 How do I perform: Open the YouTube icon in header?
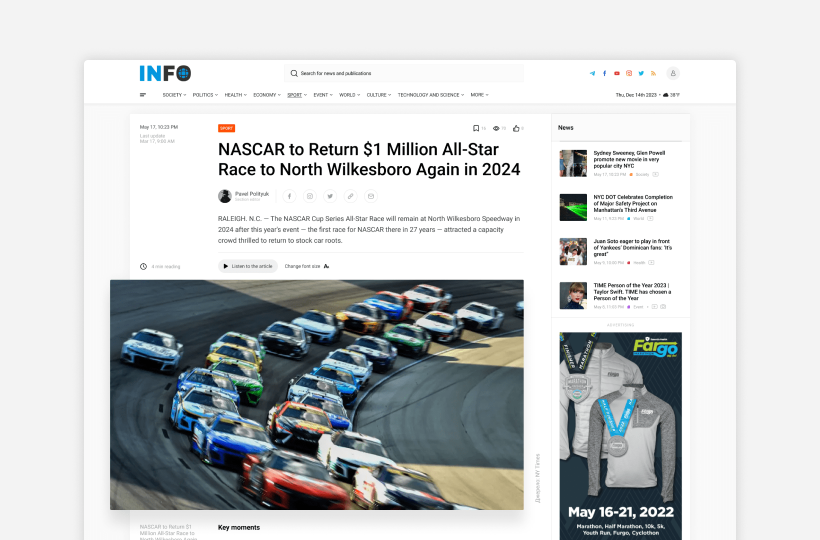pos(616,73)
